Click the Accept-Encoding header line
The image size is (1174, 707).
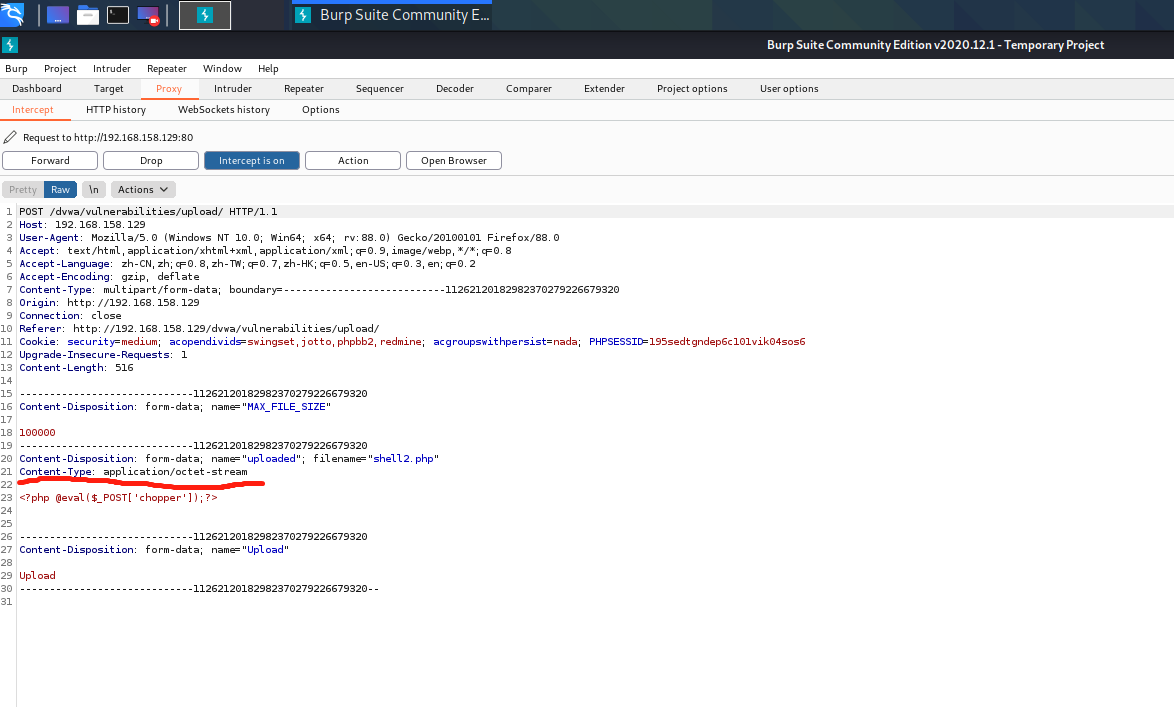(109, 276)
